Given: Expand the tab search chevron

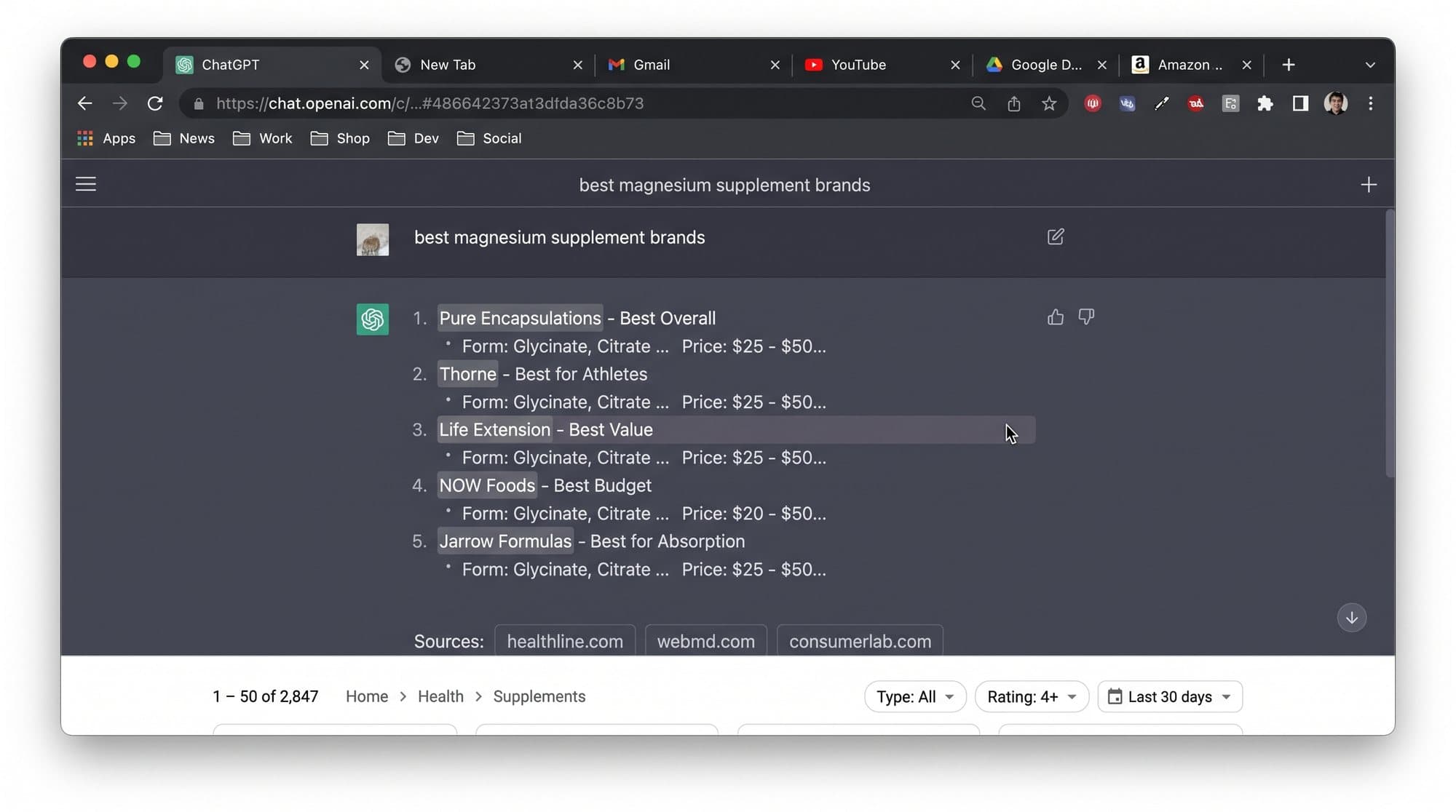Looking at the screenshot, I should coord(1370,65).
